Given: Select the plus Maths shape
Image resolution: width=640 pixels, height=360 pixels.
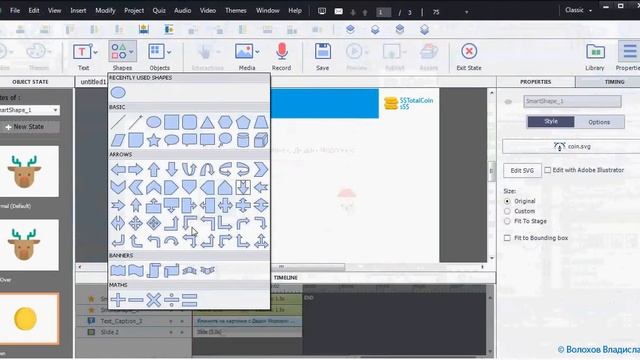Looking at the screenshot, I should point(118,300).
